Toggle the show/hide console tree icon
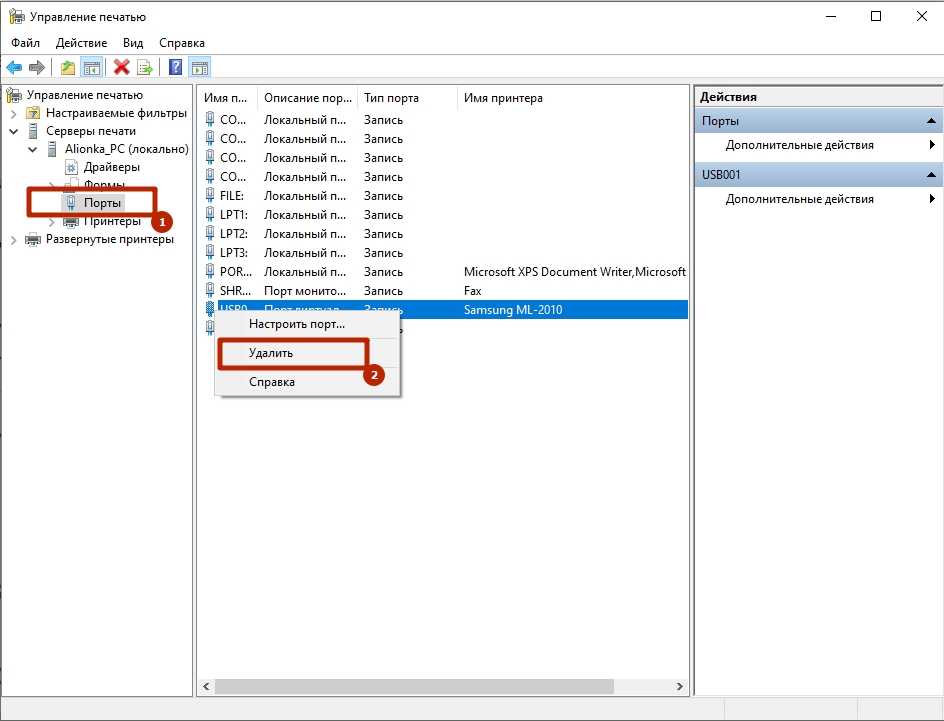Viewport: 944px width, 721px height. click(x=92, y=67)
